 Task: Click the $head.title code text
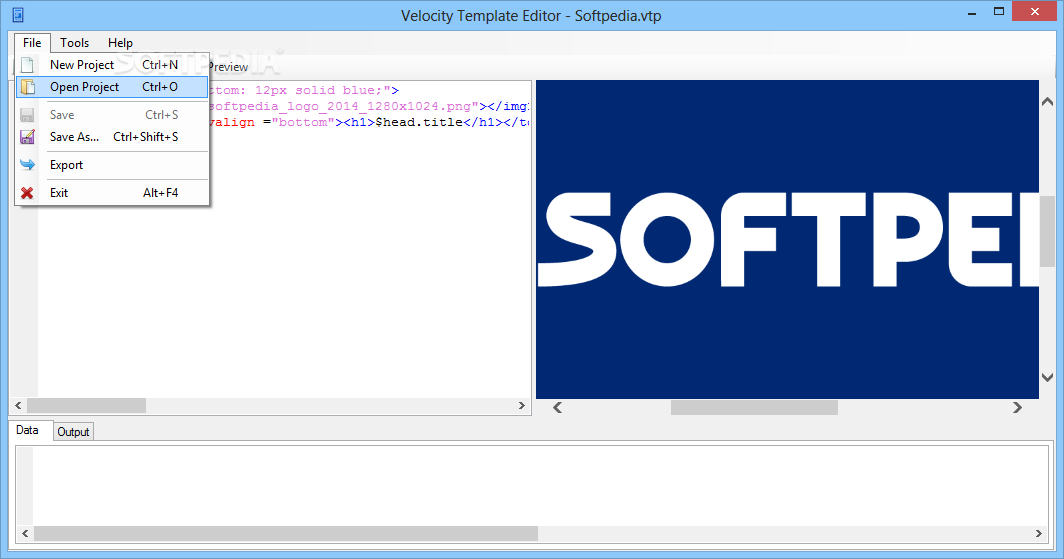click(419, 123)
